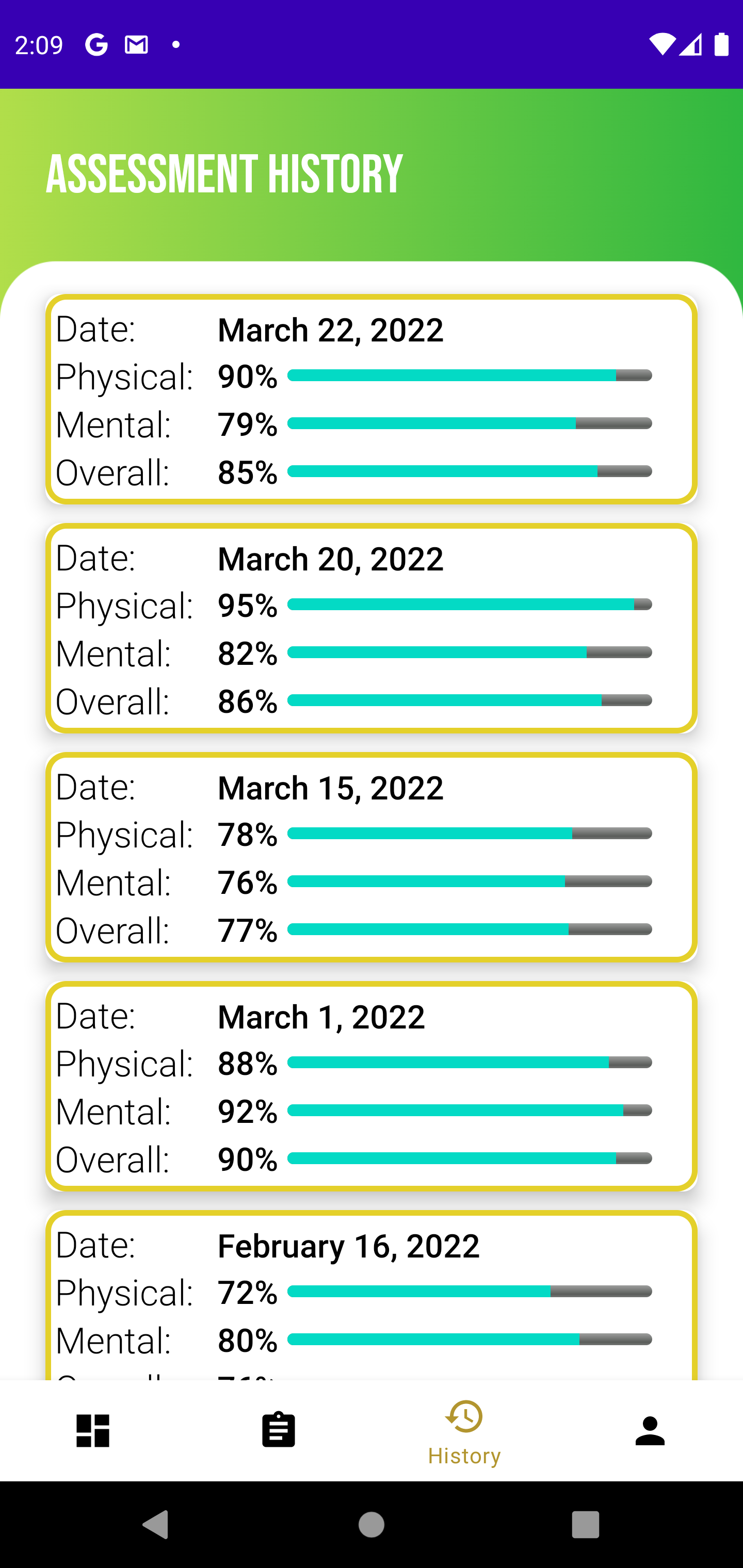Viewport: 743px width, 1568px height.
Task: Tap the Google notification icon
Action: (x=96, y=44)
